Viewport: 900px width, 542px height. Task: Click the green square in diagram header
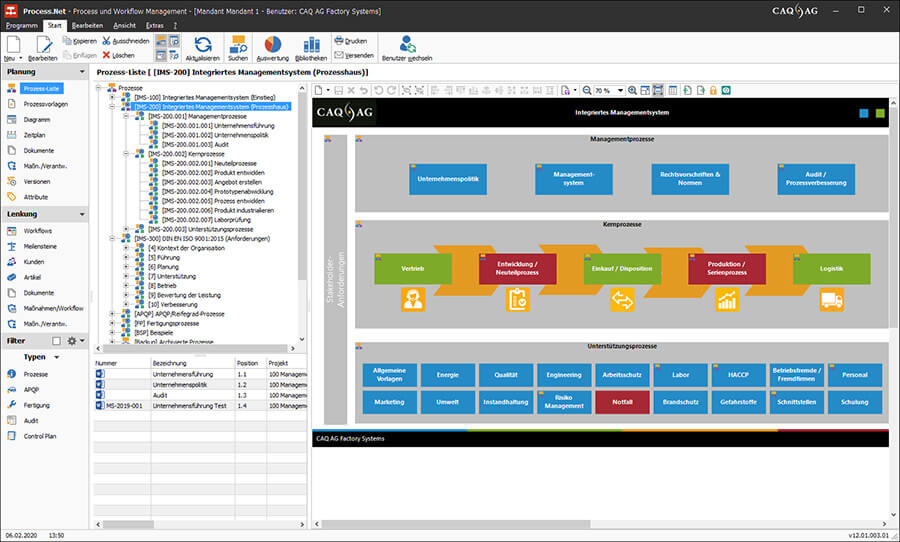click(x=880, y=113)
